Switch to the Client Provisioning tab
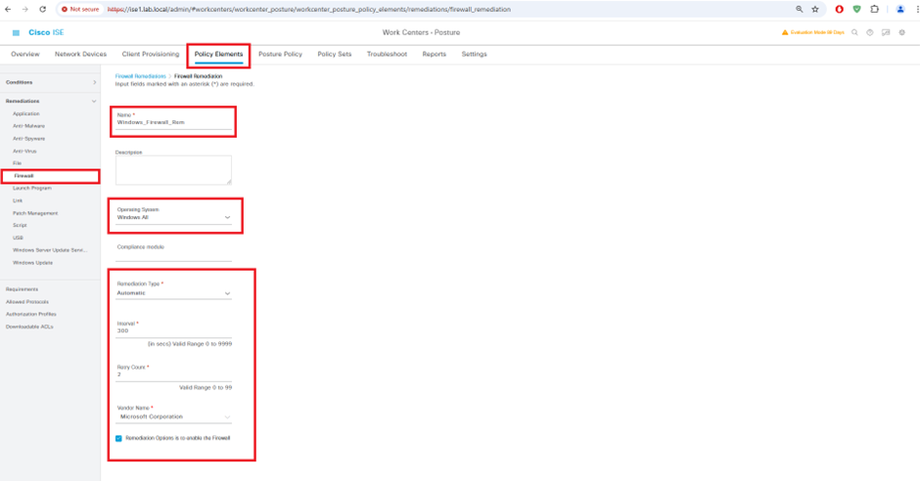 point(151,54)
